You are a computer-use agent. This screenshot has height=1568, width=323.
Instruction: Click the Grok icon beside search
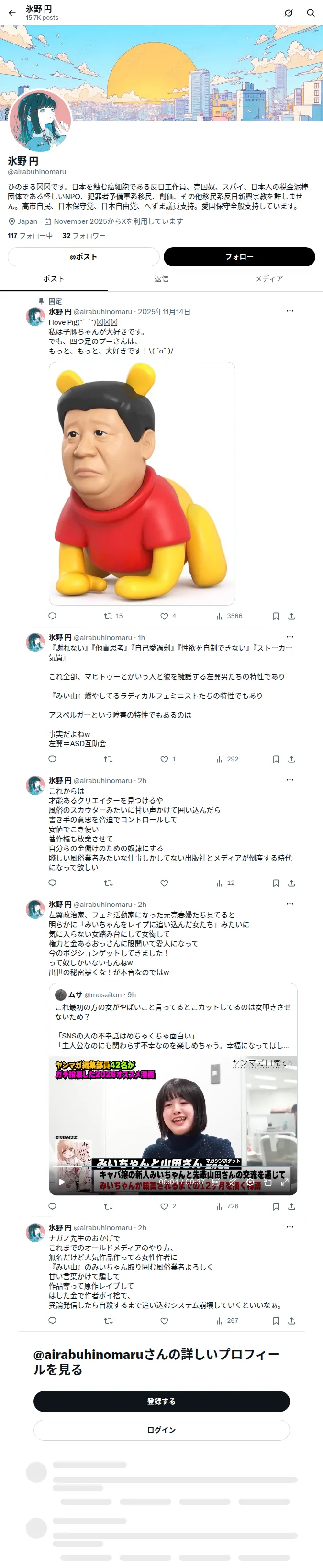click(x=289, y=13)
